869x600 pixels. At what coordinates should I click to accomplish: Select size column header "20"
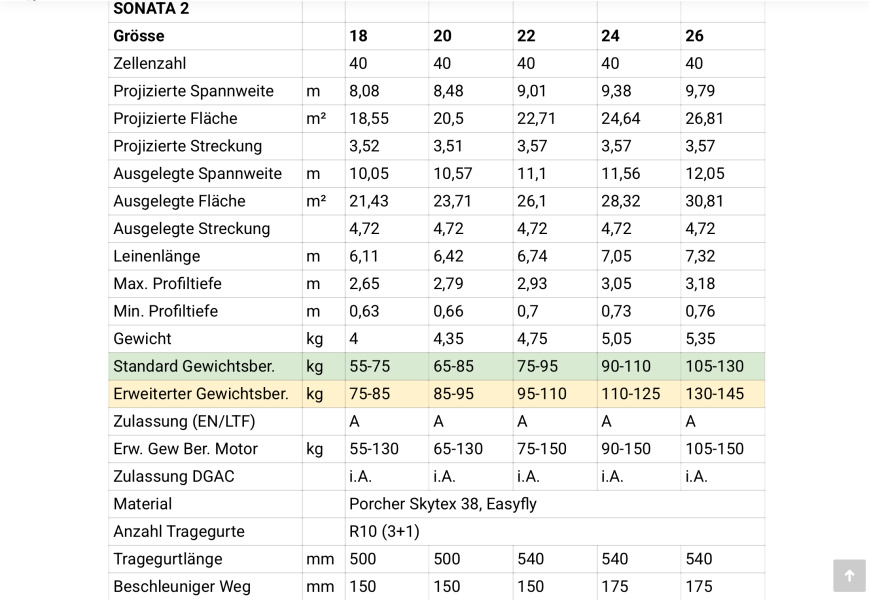(442, 36)
